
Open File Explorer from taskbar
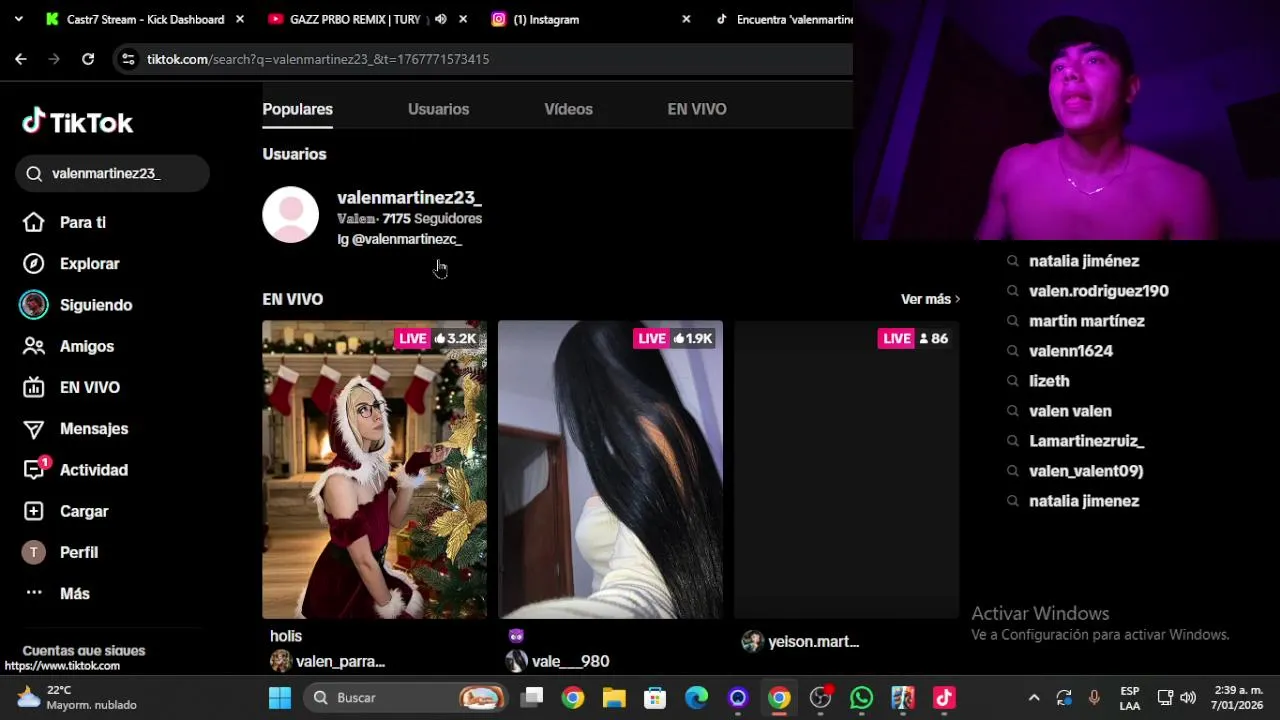tap(614, 697)
